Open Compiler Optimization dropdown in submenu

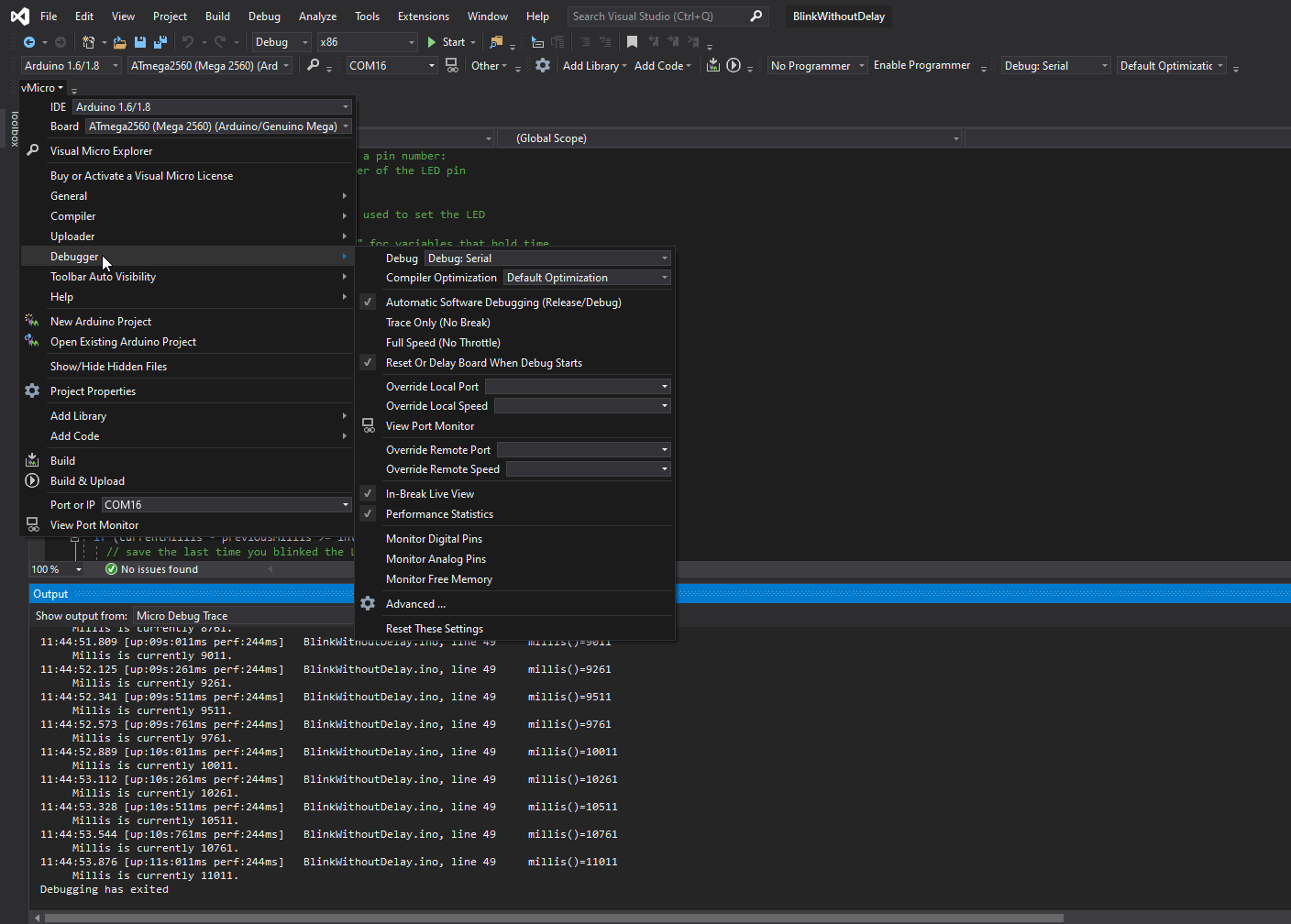(x=587, y=278)
